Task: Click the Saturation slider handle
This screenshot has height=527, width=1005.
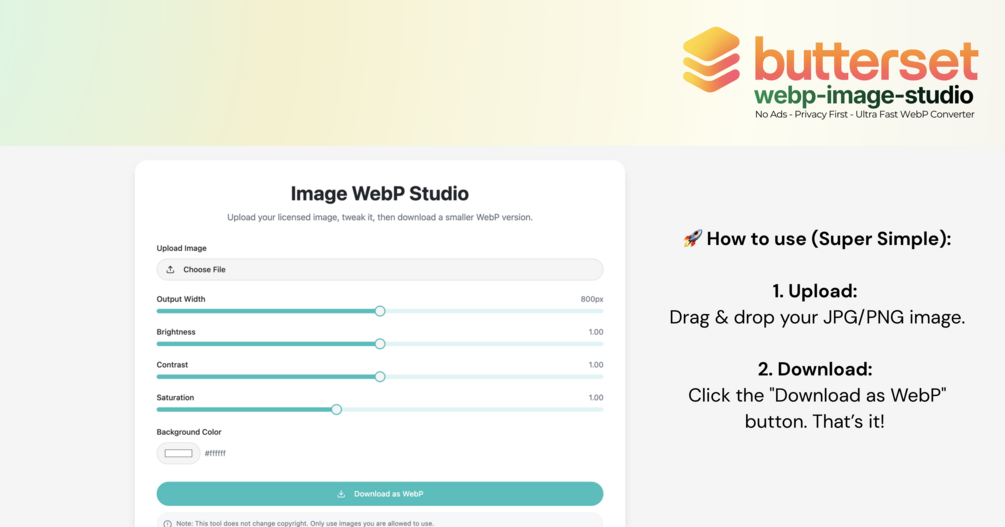Action: (337, 410)
